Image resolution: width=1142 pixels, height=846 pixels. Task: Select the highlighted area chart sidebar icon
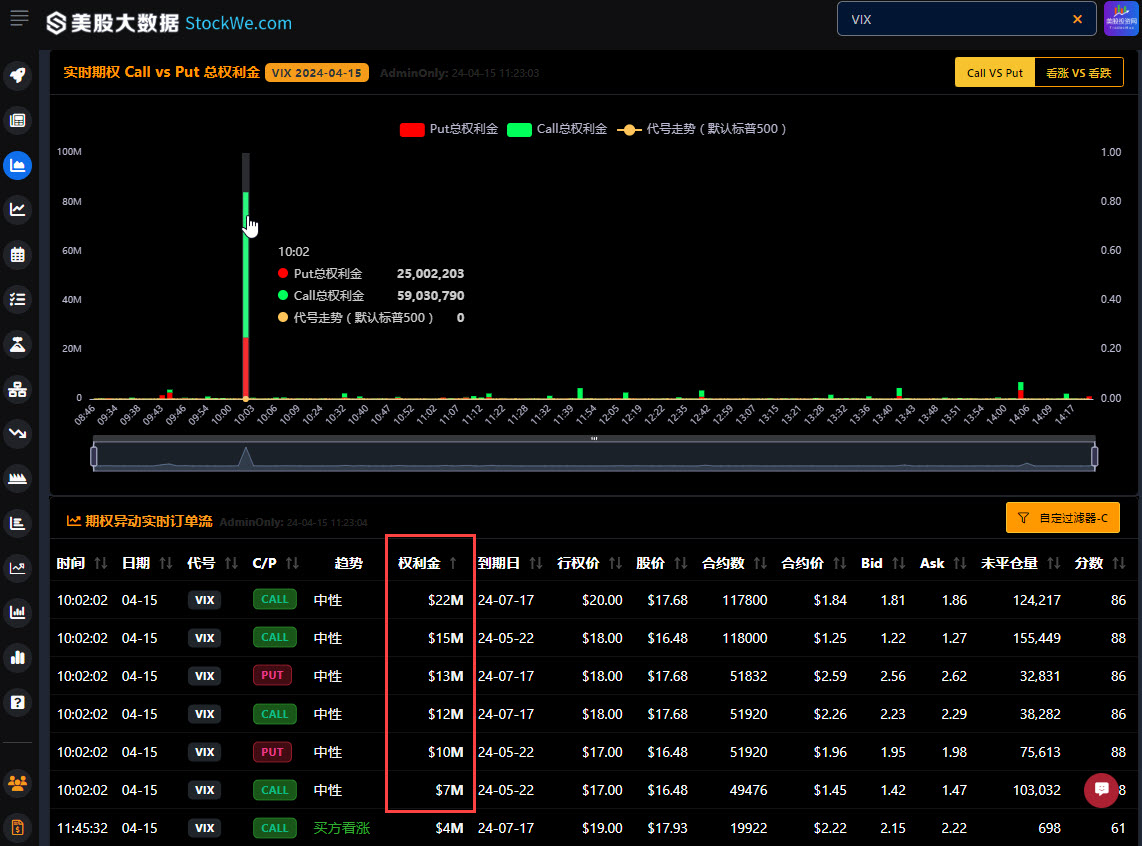pyautogui.click(x=17, y=165)
